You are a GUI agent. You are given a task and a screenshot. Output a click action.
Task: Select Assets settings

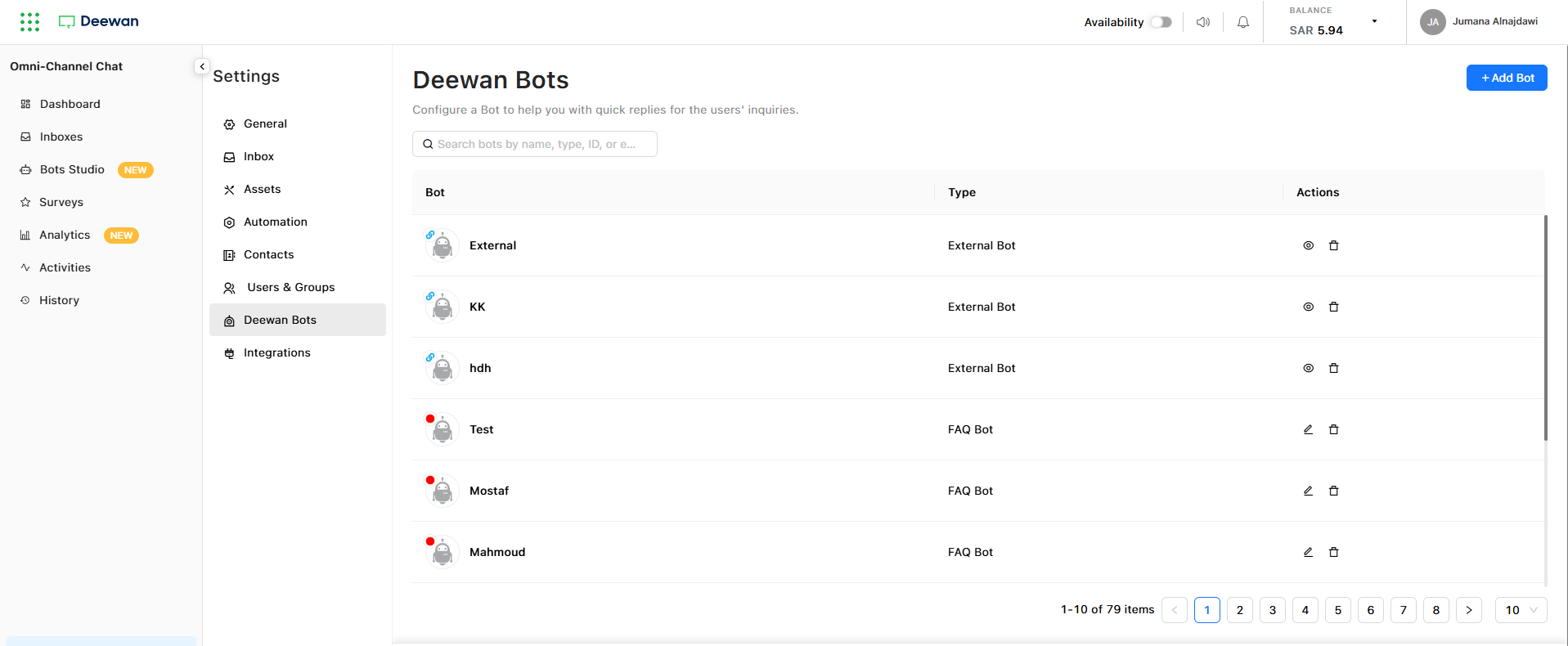[x=298, y=189]
